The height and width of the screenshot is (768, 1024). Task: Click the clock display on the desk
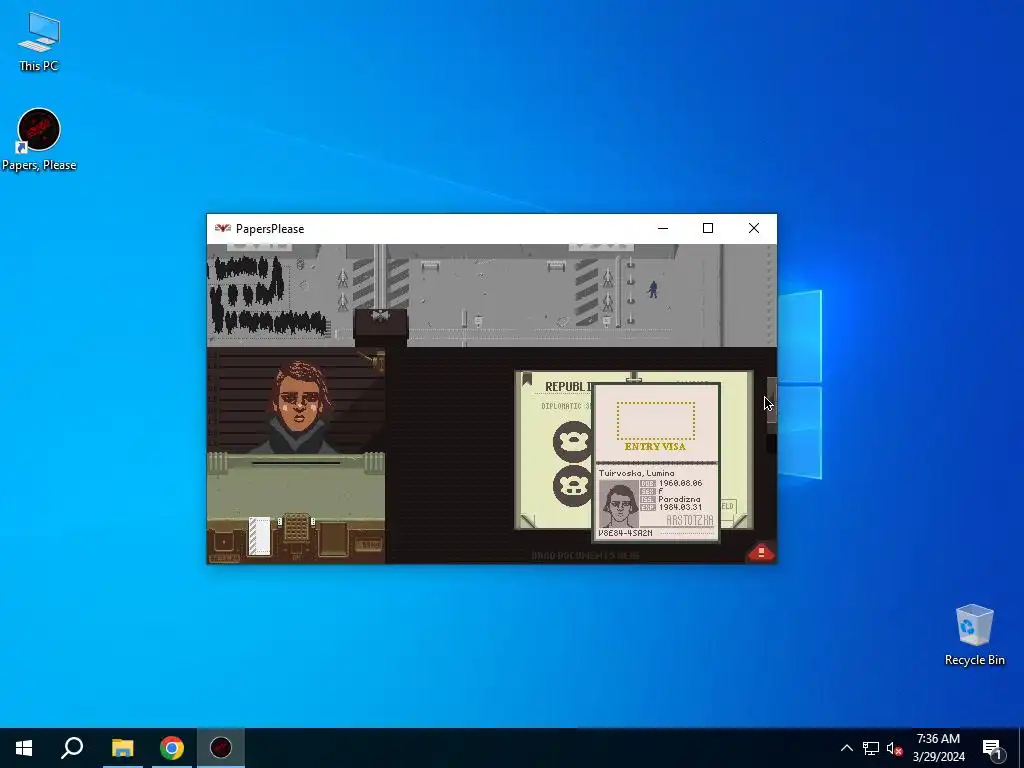[368, 544]
